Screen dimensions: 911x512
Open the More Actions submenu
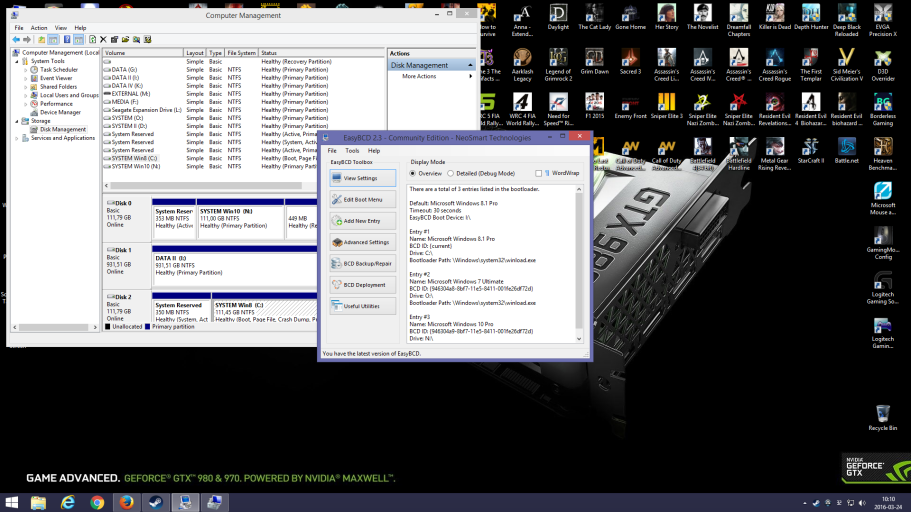(431, 76)
